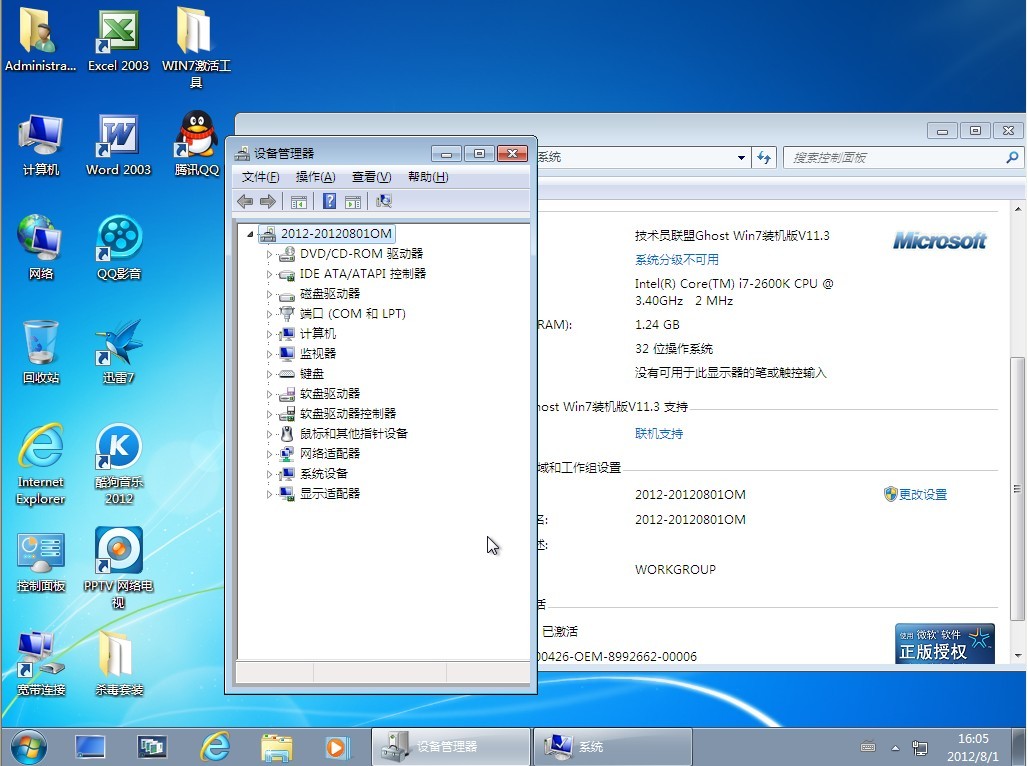Viewport: 1028px width, 766px height.
Task: Open the 回收站 recycle bin
Action: coord(41,352)
